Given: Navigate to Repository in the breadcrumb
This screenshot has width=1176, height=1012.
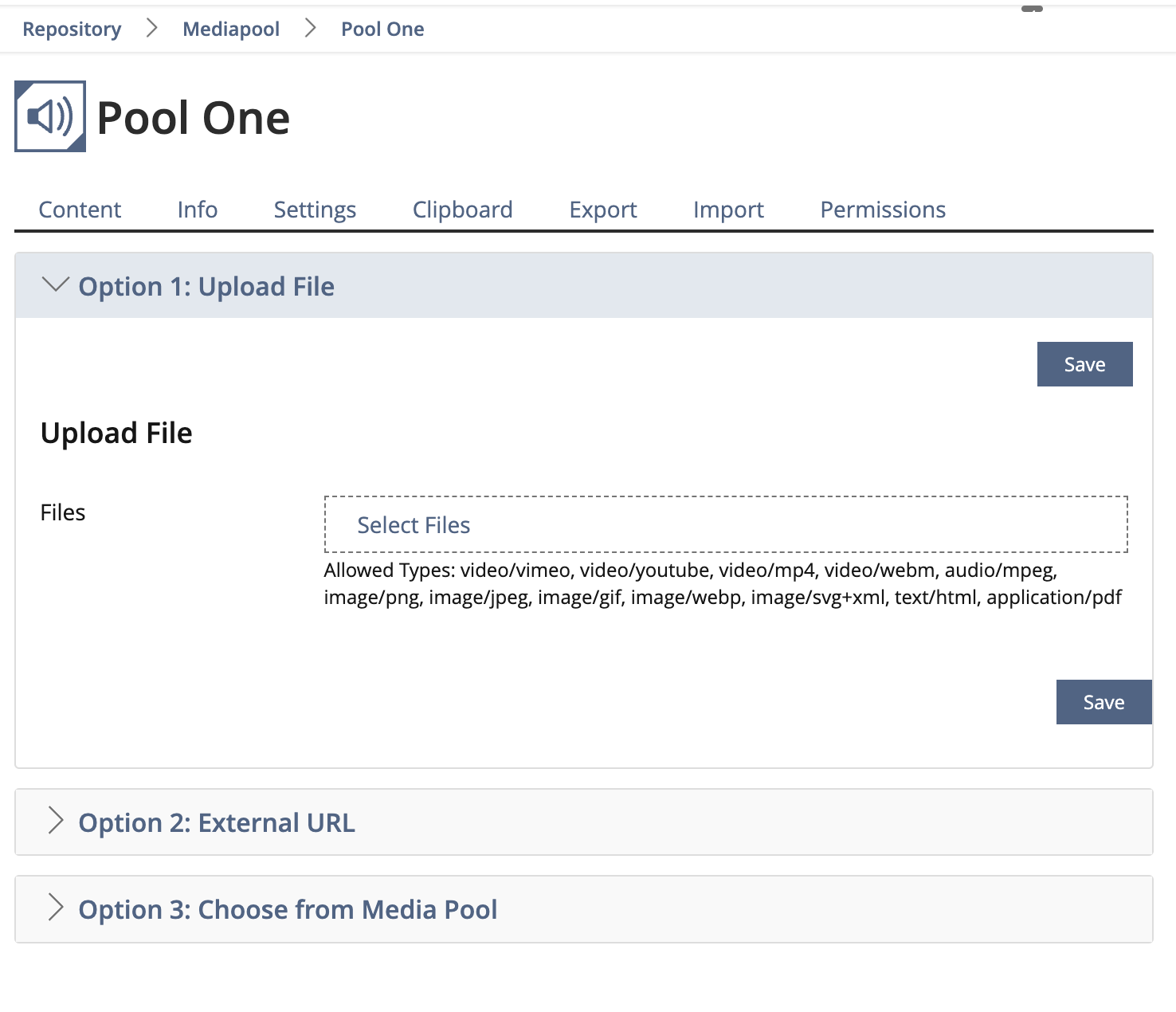Looking at the screenshot, I should pyautogui.click(x=72, y=29).
